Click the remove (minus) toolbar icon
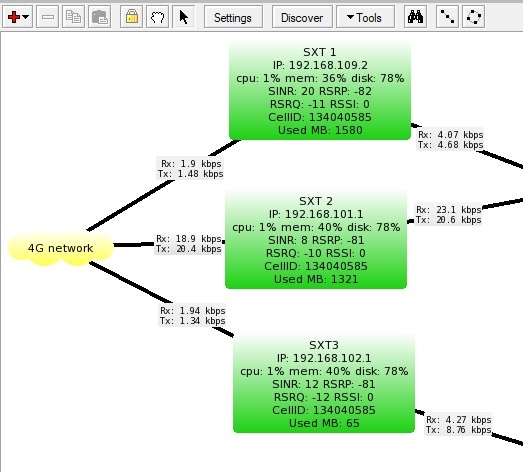Screen dimensions: 523x472 click(47, 17)
